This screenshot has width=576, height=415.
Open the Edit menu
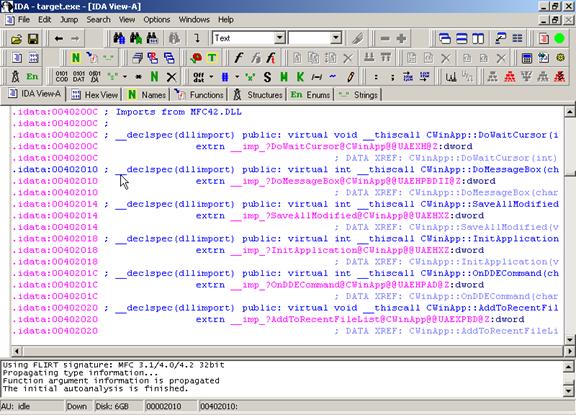click(44, 19)
